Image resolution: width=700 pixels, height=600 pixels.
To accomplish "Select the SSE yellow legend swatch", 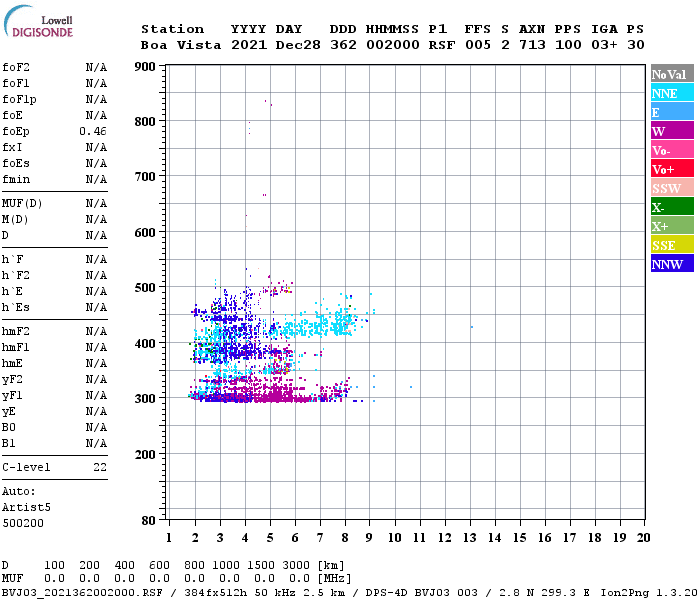I will tap(672, 245).
